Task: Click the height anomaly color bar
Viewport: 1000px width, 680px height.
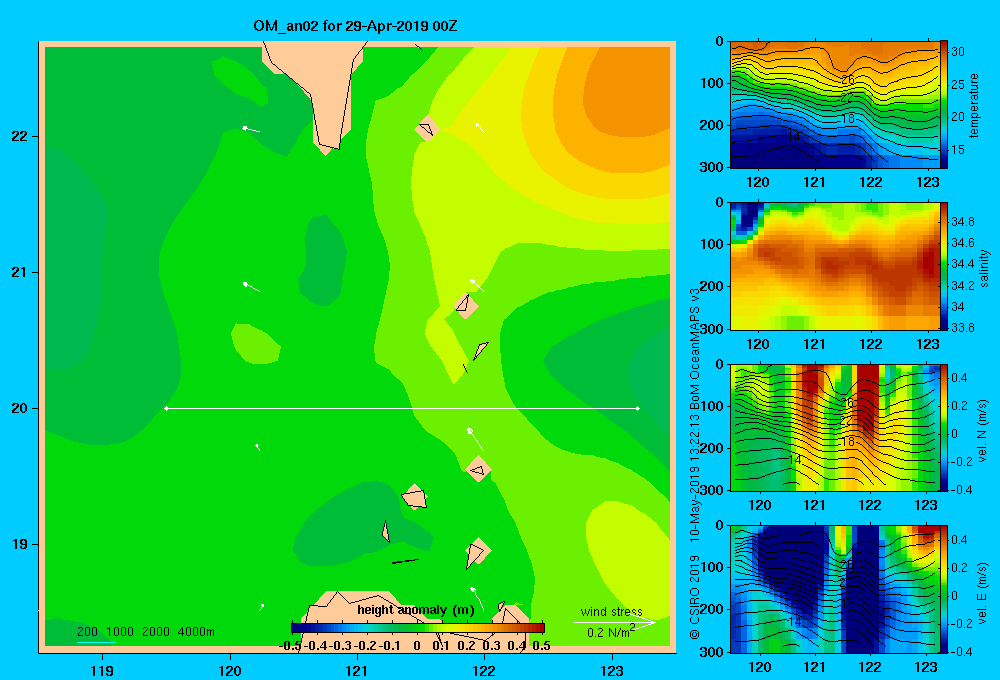Action: pos(418,628)
